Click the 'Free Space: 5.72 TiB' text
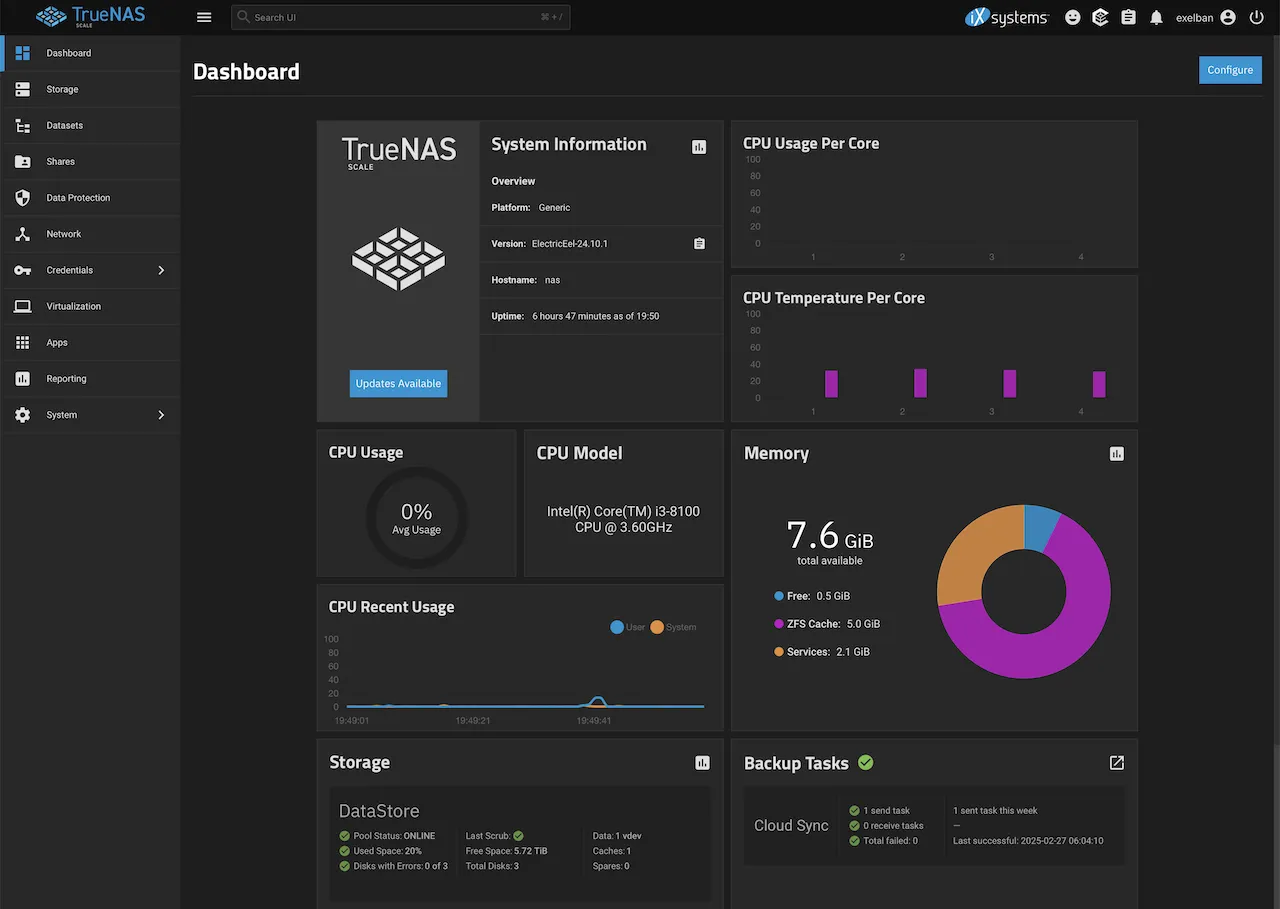This screenshot has width=1280, height=909. (x=506, y=851)
